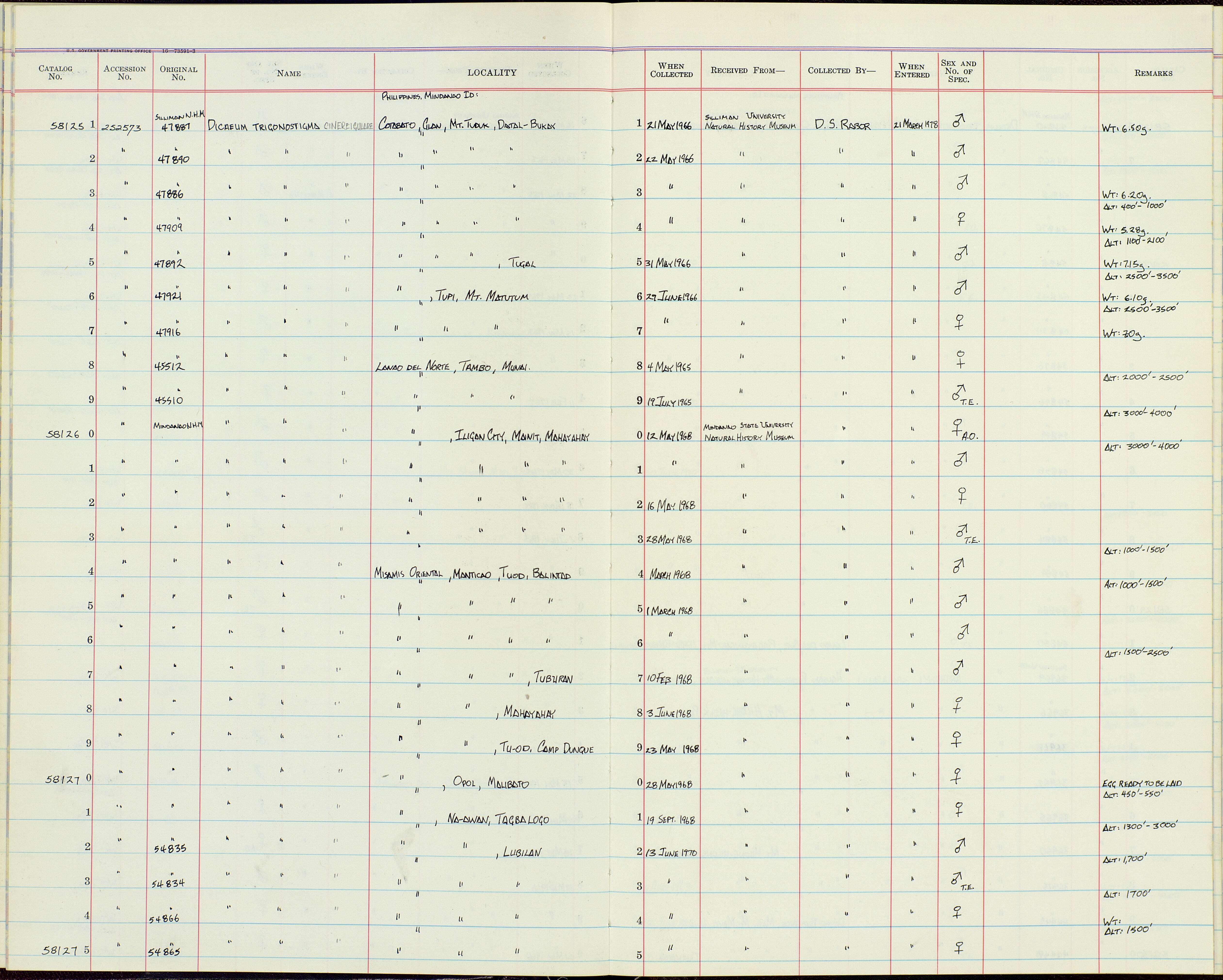Select original number "54866"
This screenshot has width=1223, height=980.
pyautogui.click(x=164, y=919)
